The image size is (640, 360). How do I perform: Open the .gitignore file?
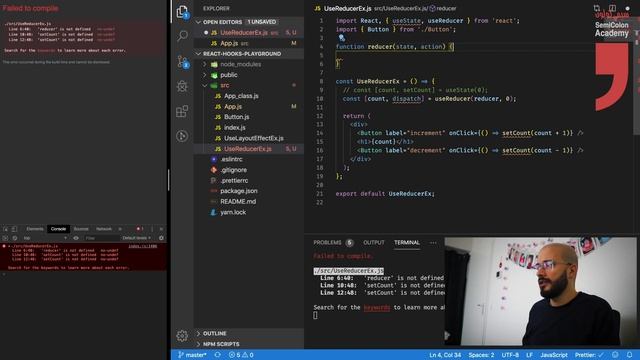tap(249, 170)
